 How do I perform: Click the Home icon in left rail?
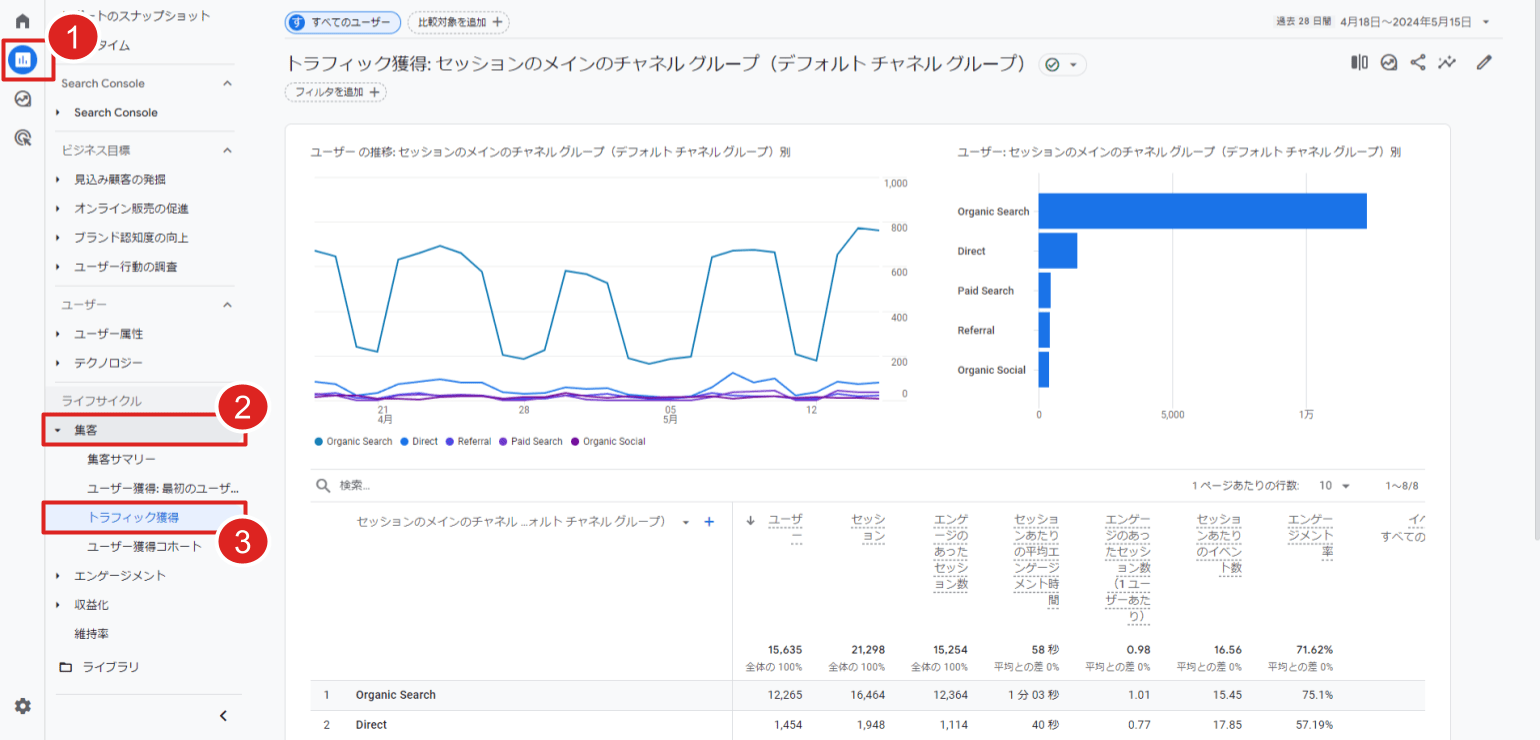(22, 21)
